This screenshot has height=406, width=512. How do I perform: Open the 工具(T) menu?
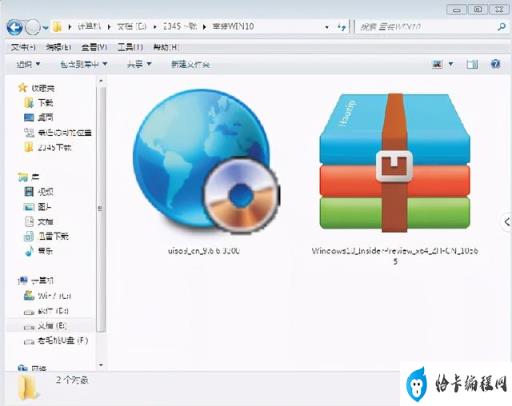(x=130, y=47)
